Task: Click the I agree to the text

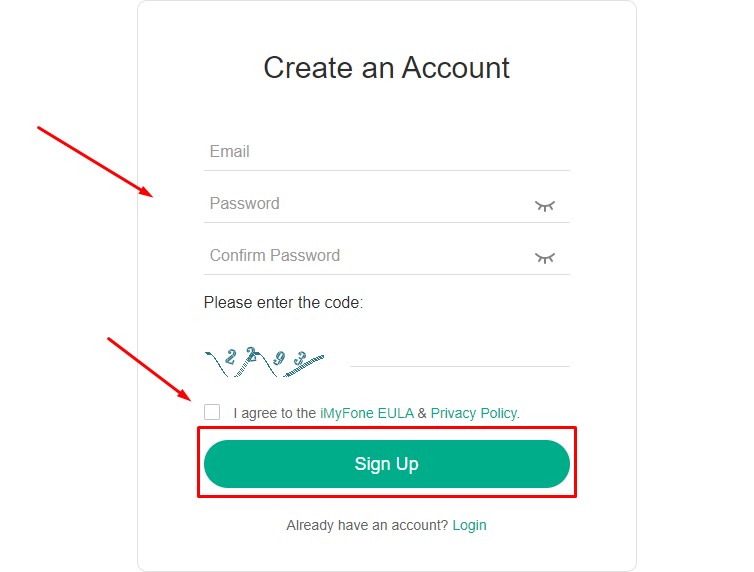Action: click(x=275, y=413)
